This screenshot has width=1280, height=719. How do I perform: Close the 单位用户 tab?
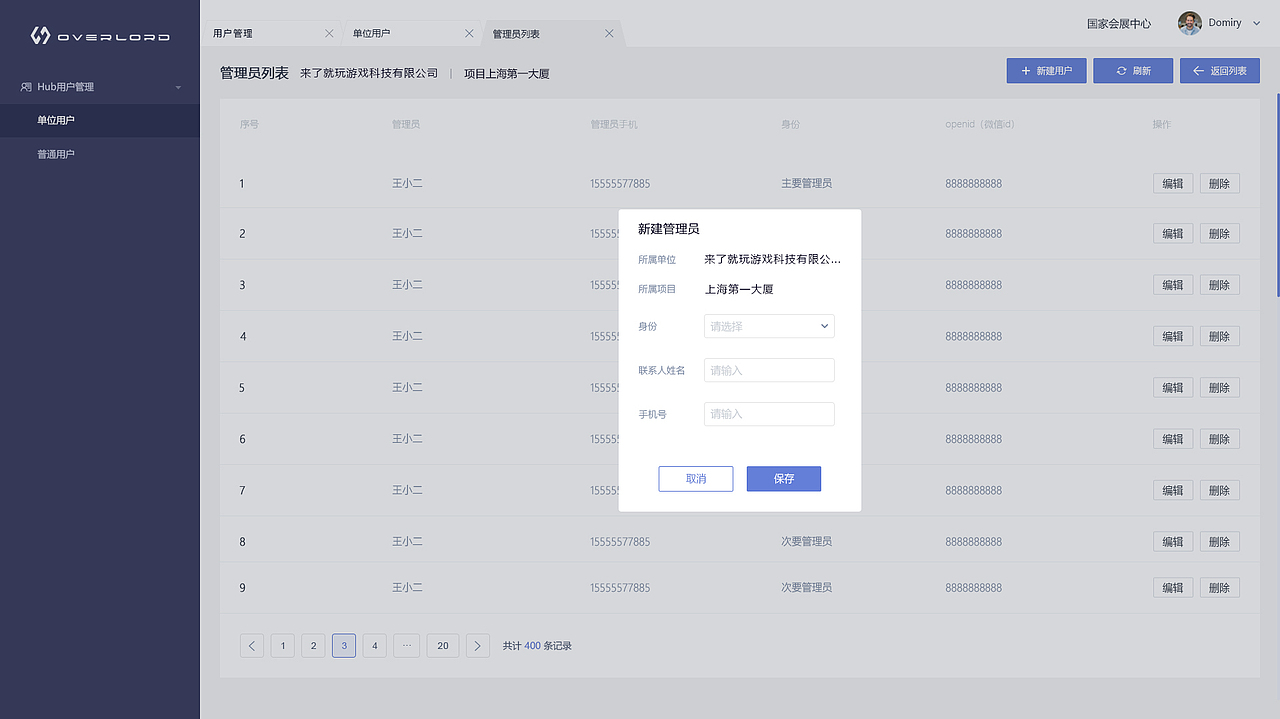470,32
